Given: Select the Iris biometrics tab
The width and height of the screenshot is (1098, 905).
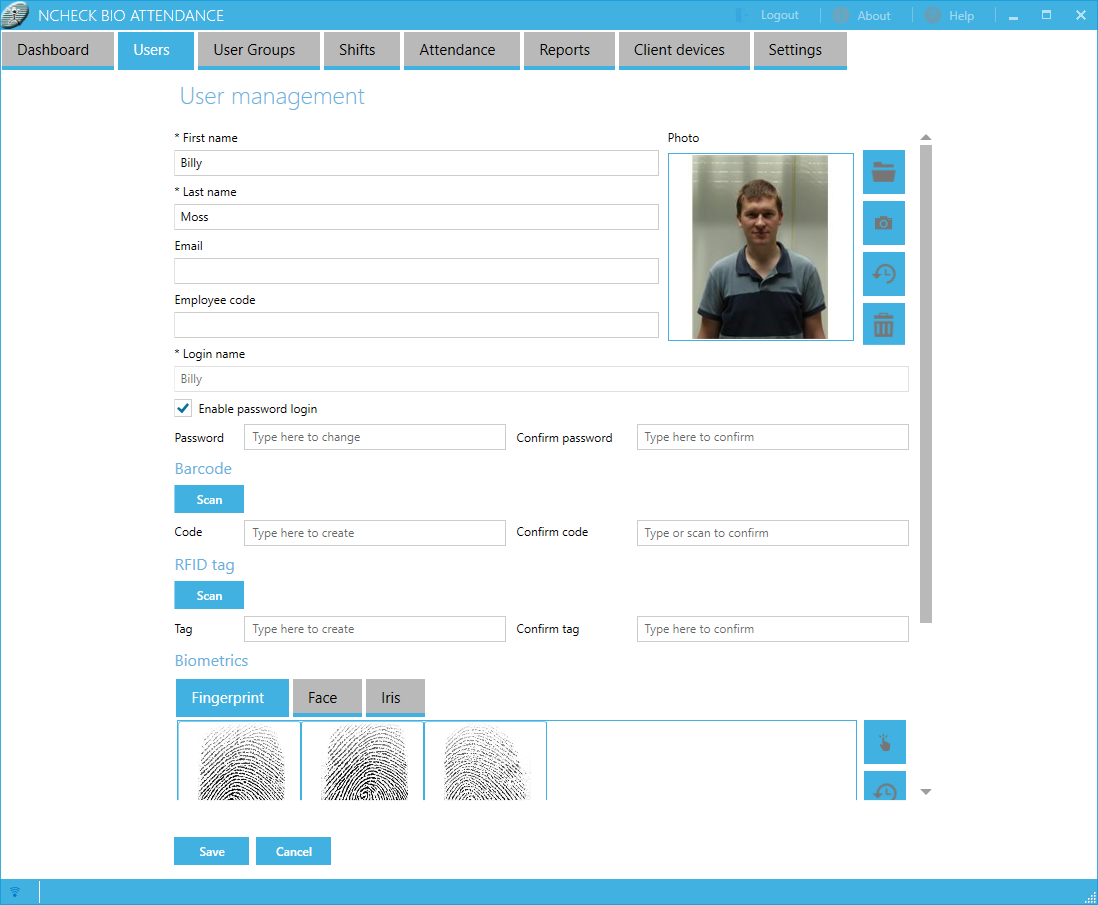Looking at the screenshot, I should (390, 698).
